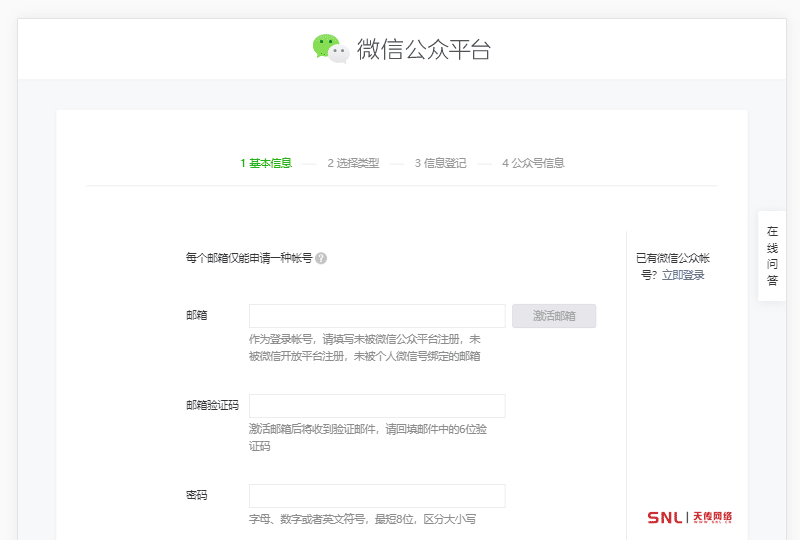Focus the 邮箱验证码 input field
This screenshot has height=540, width=800.
click(x=377, y=406)
